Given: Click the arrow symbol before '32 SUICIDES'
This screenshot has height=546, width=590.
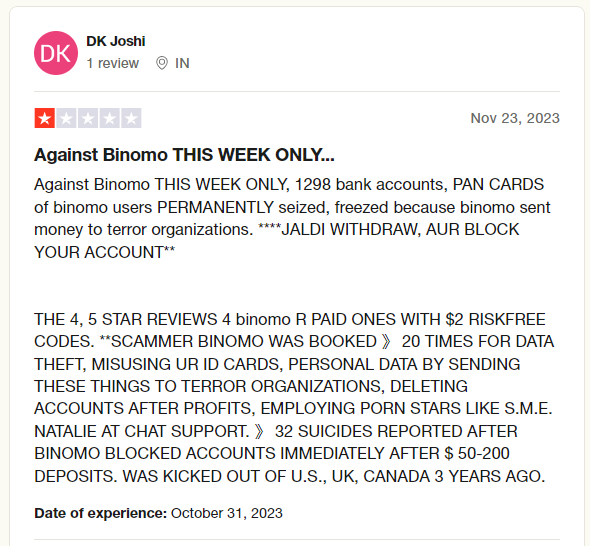Looking at the screenshot, I should (x=259, y=431).
